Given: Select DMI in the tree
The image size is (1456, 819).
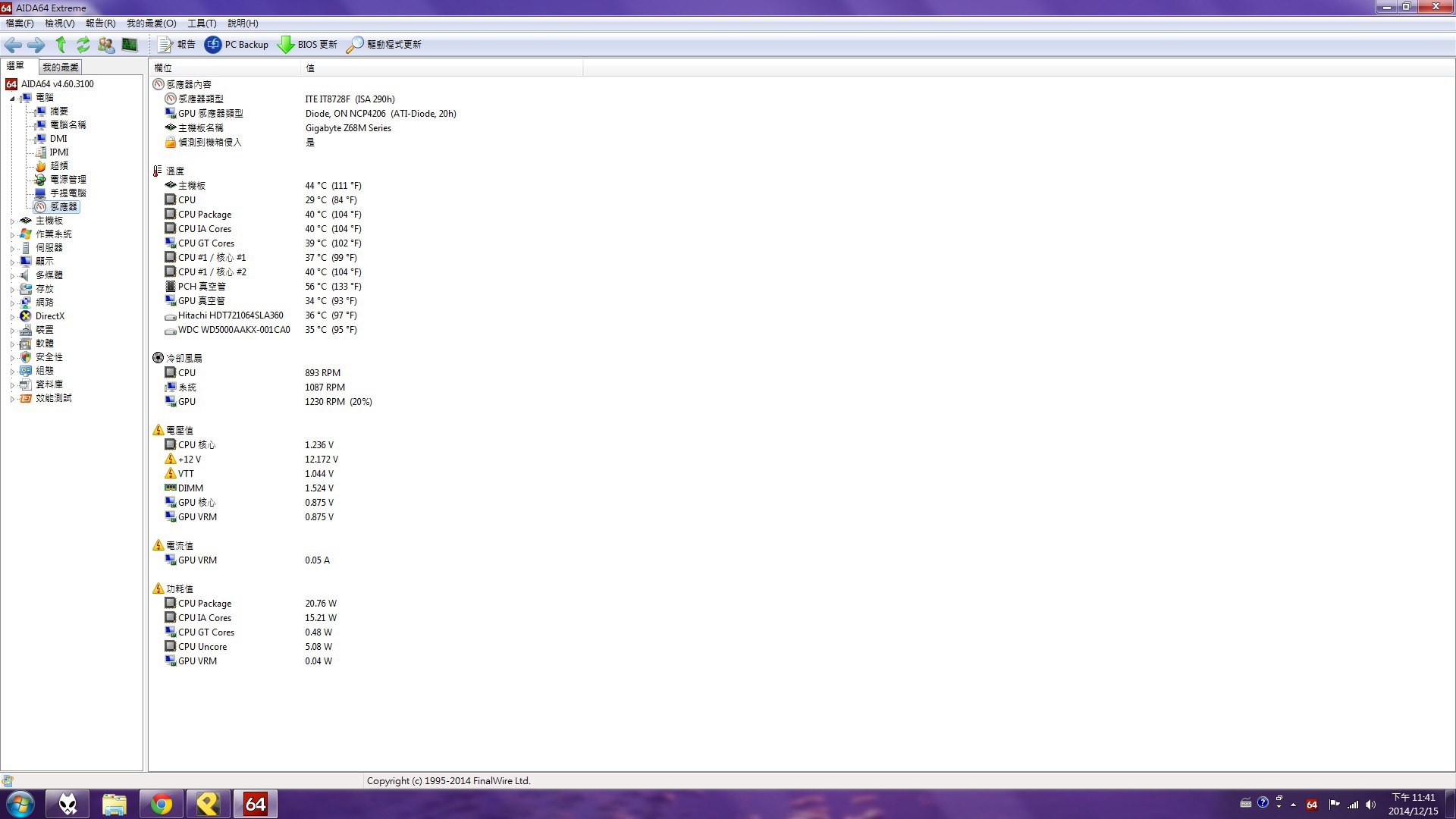Looking at the screenshot, I should (58, 139).
